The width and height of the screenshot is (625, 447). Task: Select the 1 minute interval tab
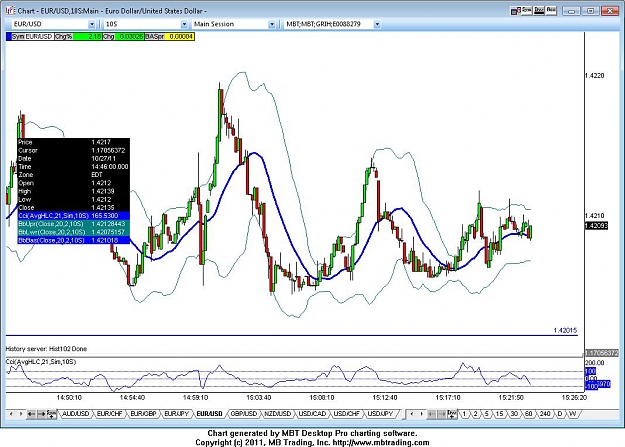(464, 414)
